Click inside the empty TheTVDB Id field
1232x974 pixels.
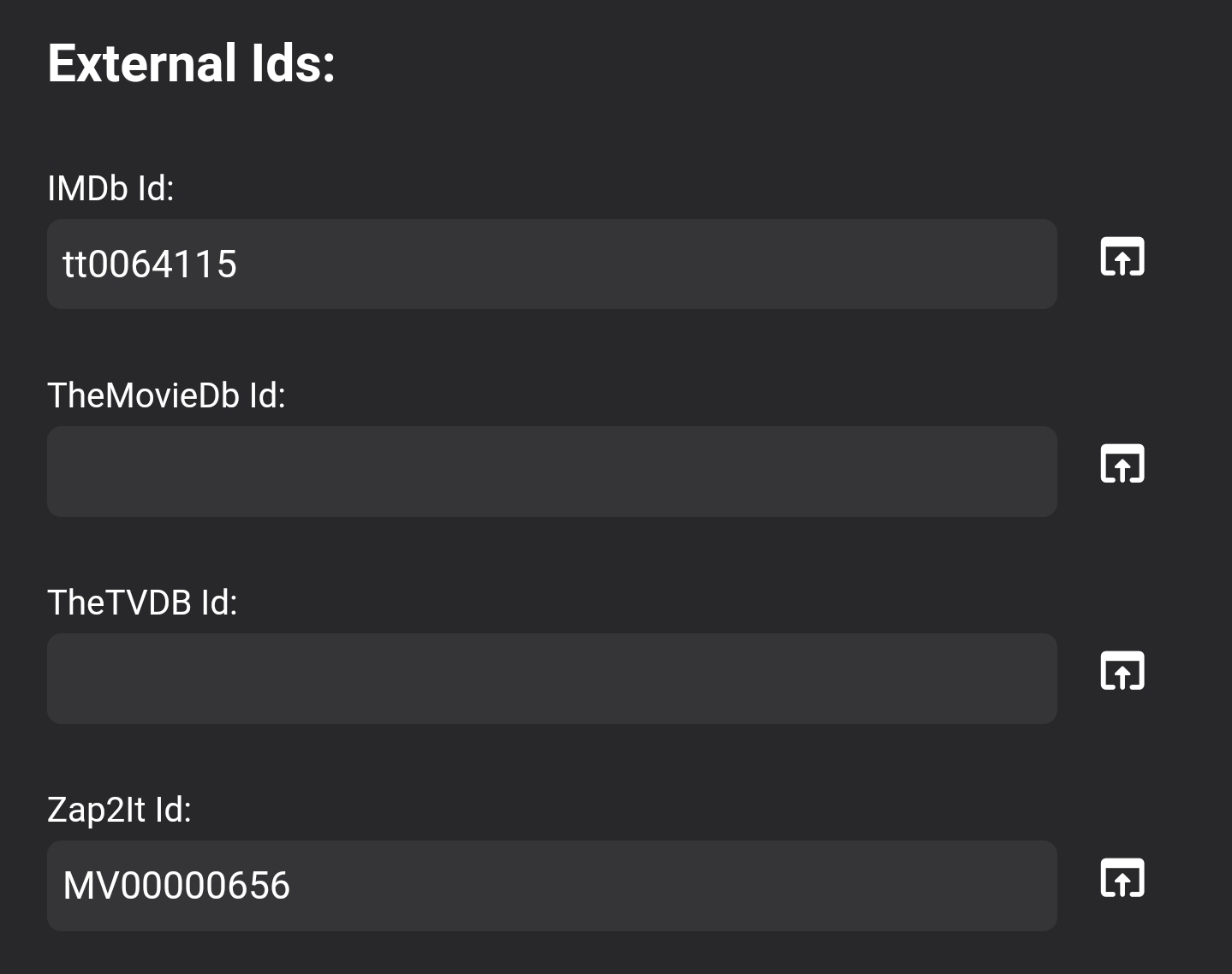552,679
